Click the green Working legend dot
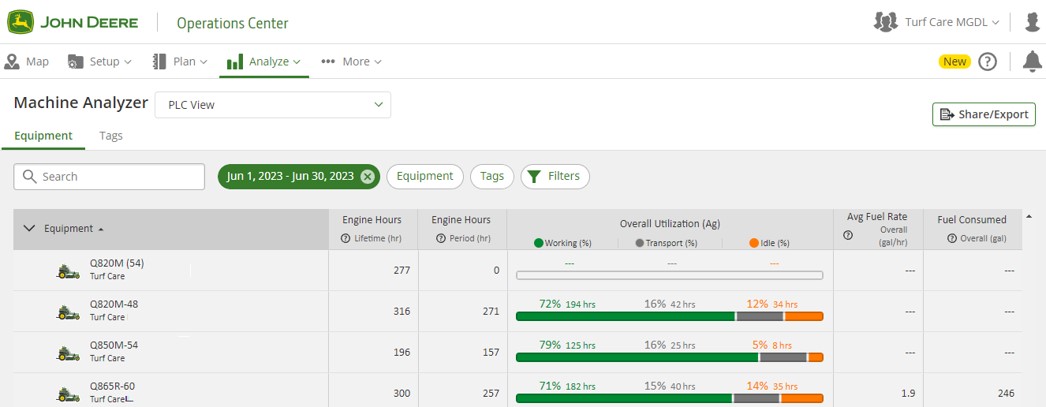 point(538,243)
